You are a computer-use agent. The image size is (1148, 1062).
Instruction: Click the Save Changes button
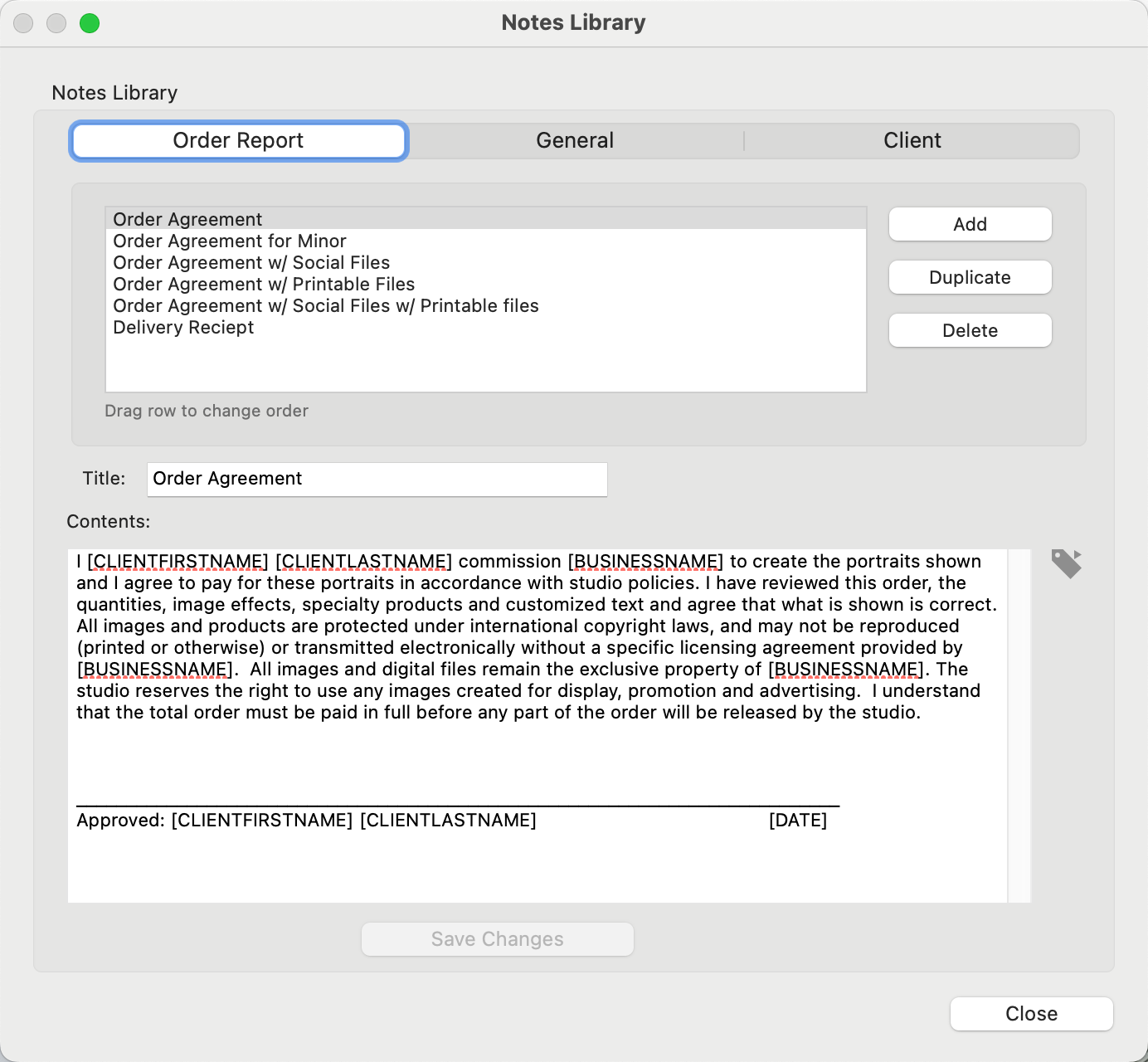(497, 939)
